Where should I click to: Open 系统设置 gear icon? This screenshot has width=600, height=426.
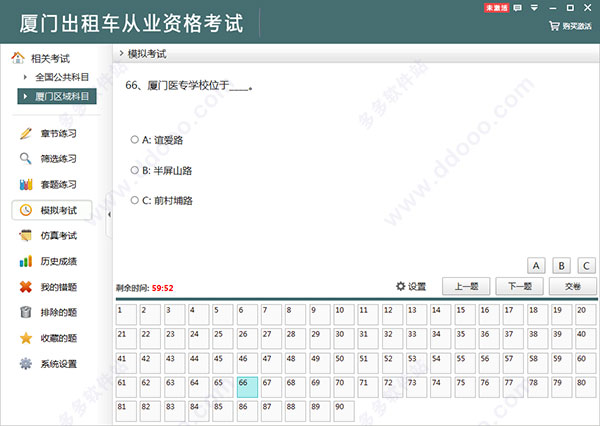tap(26, 364)
